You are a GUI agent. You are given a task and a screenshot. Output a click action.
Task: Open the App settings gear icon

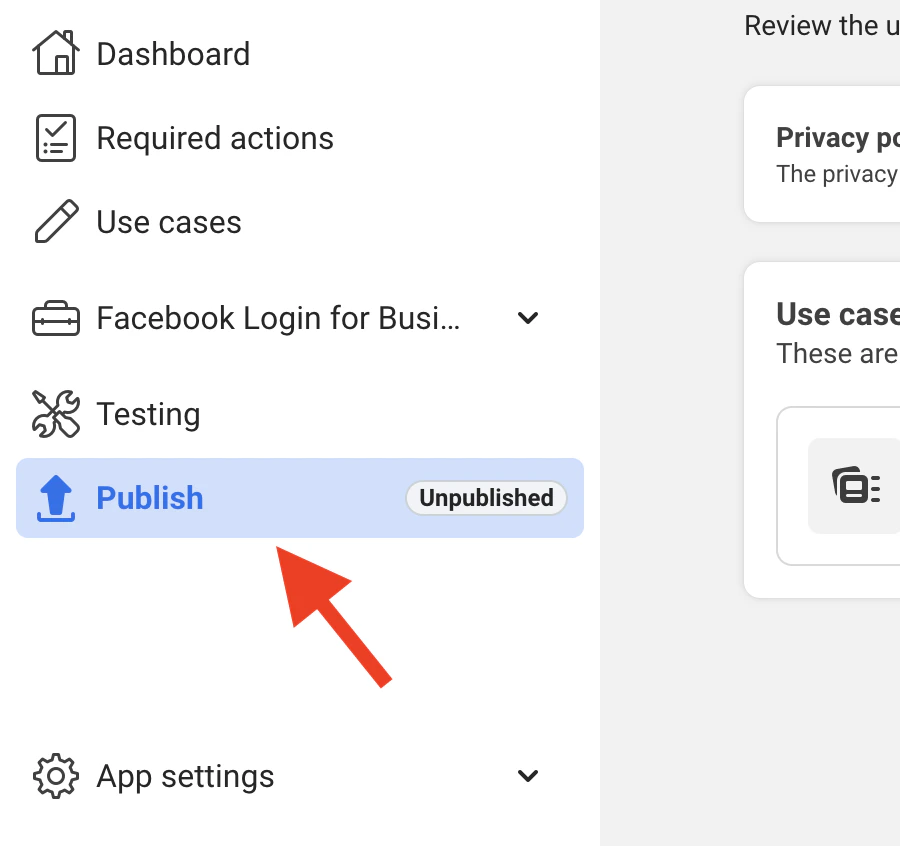[57, 775]
